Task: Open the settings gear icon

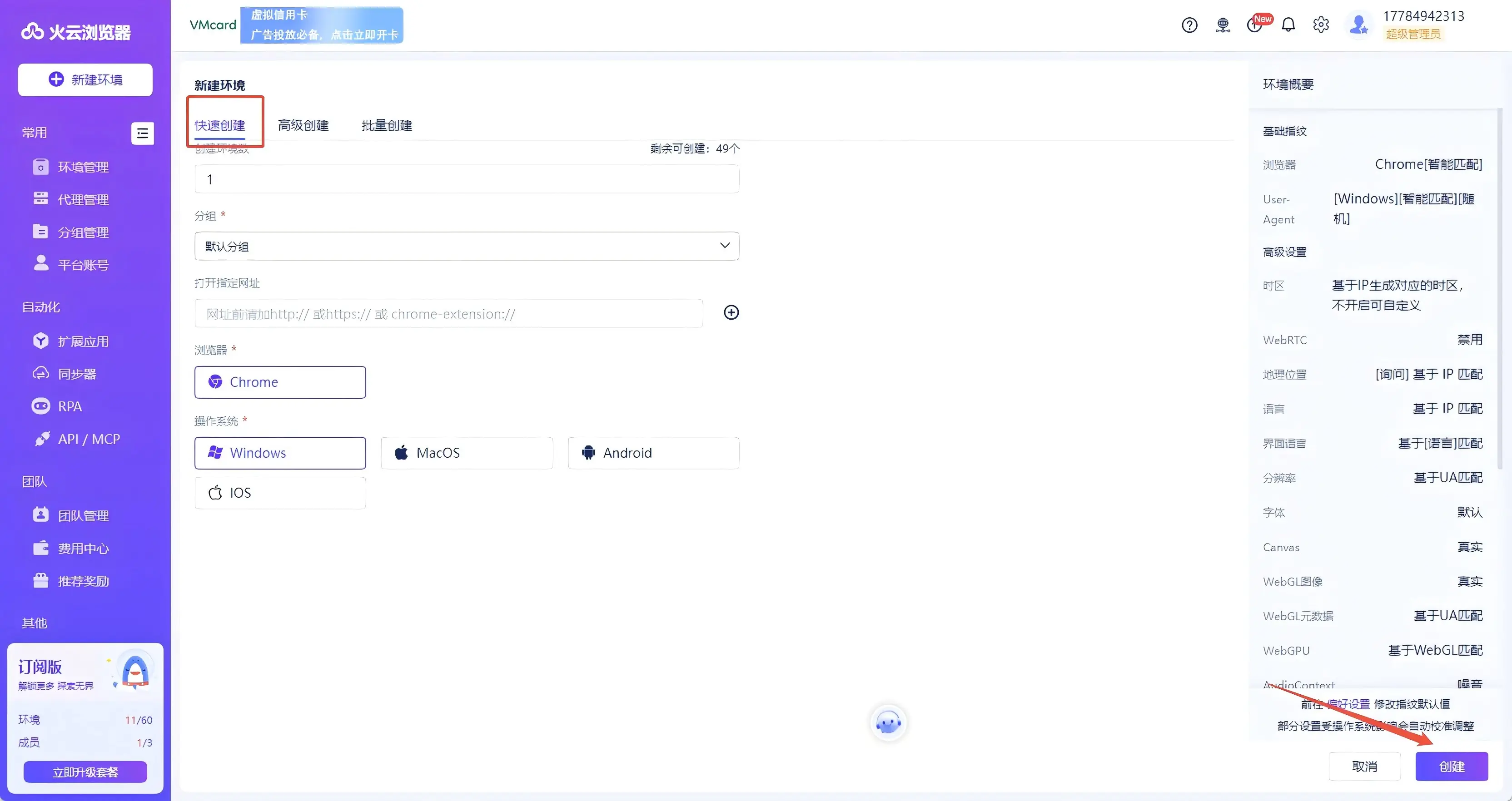Action: point(1321,25)
